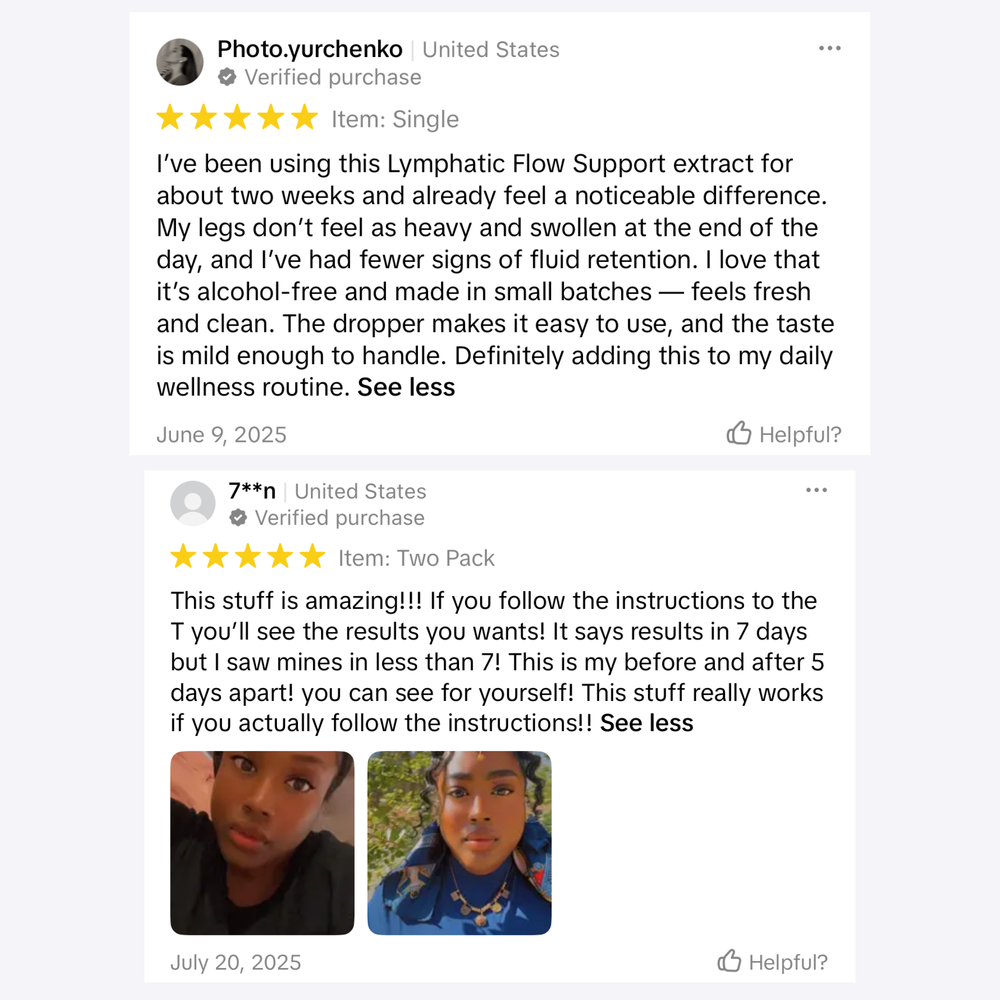
Task: Click the "Item: Two Pack" variant label
Action: [x=416, y=558]
